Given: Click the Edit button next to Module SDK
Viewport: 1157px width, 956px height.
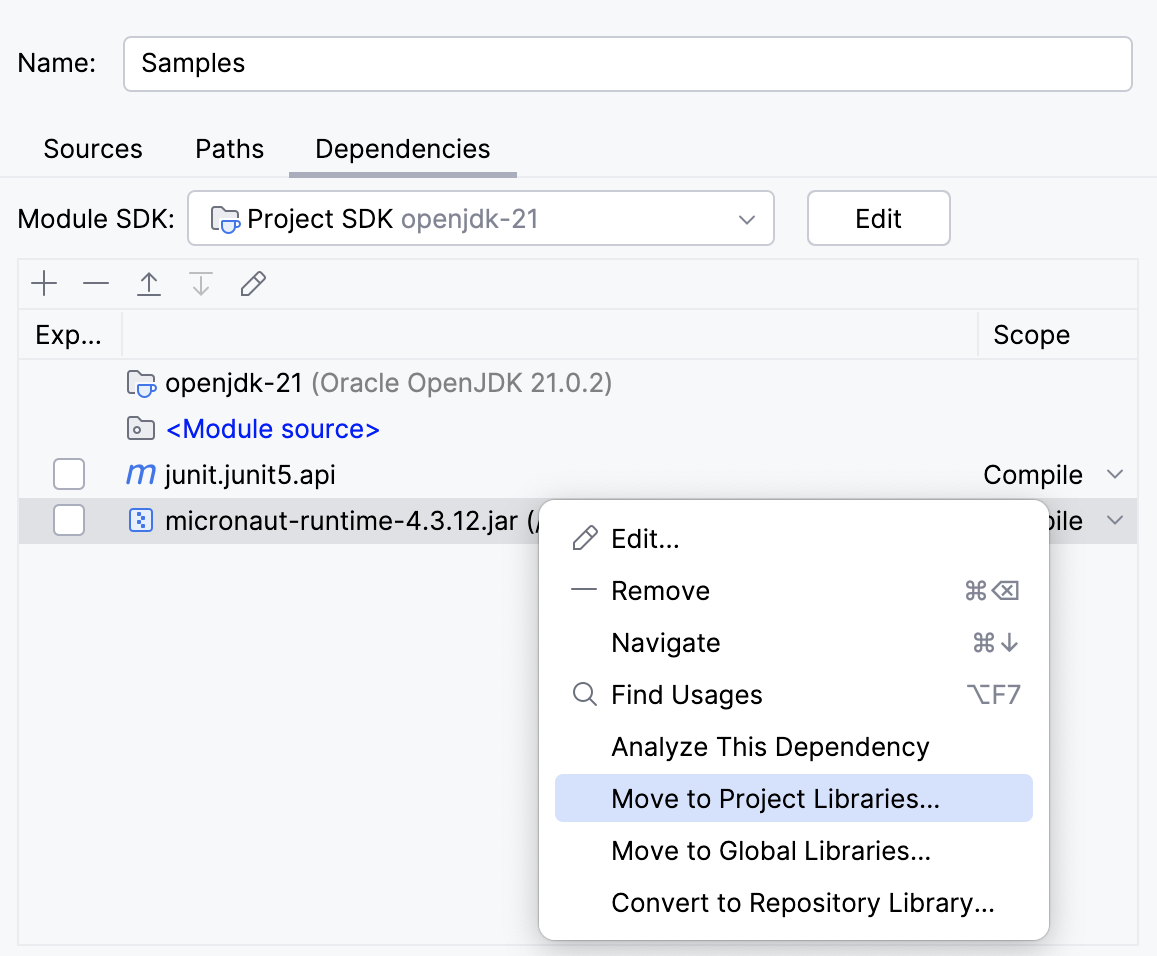Looking at the screenshot, I should (x=878, y=218).
